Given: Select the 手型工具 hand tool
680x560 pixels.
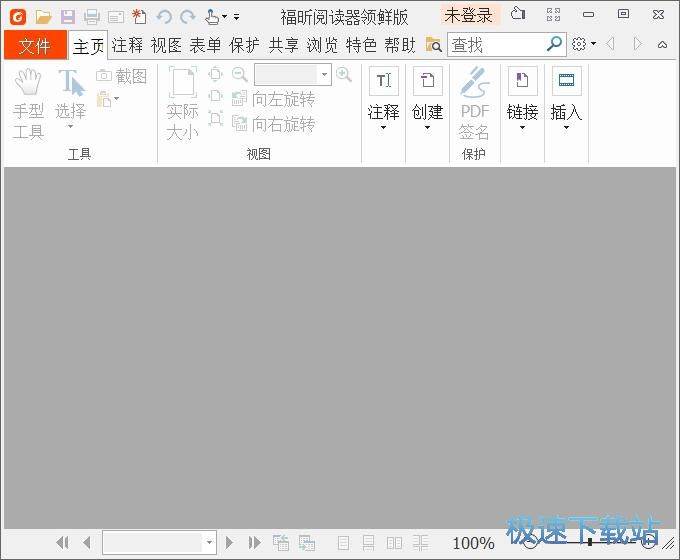Looking at the screenshot, I should coord(28,104).
